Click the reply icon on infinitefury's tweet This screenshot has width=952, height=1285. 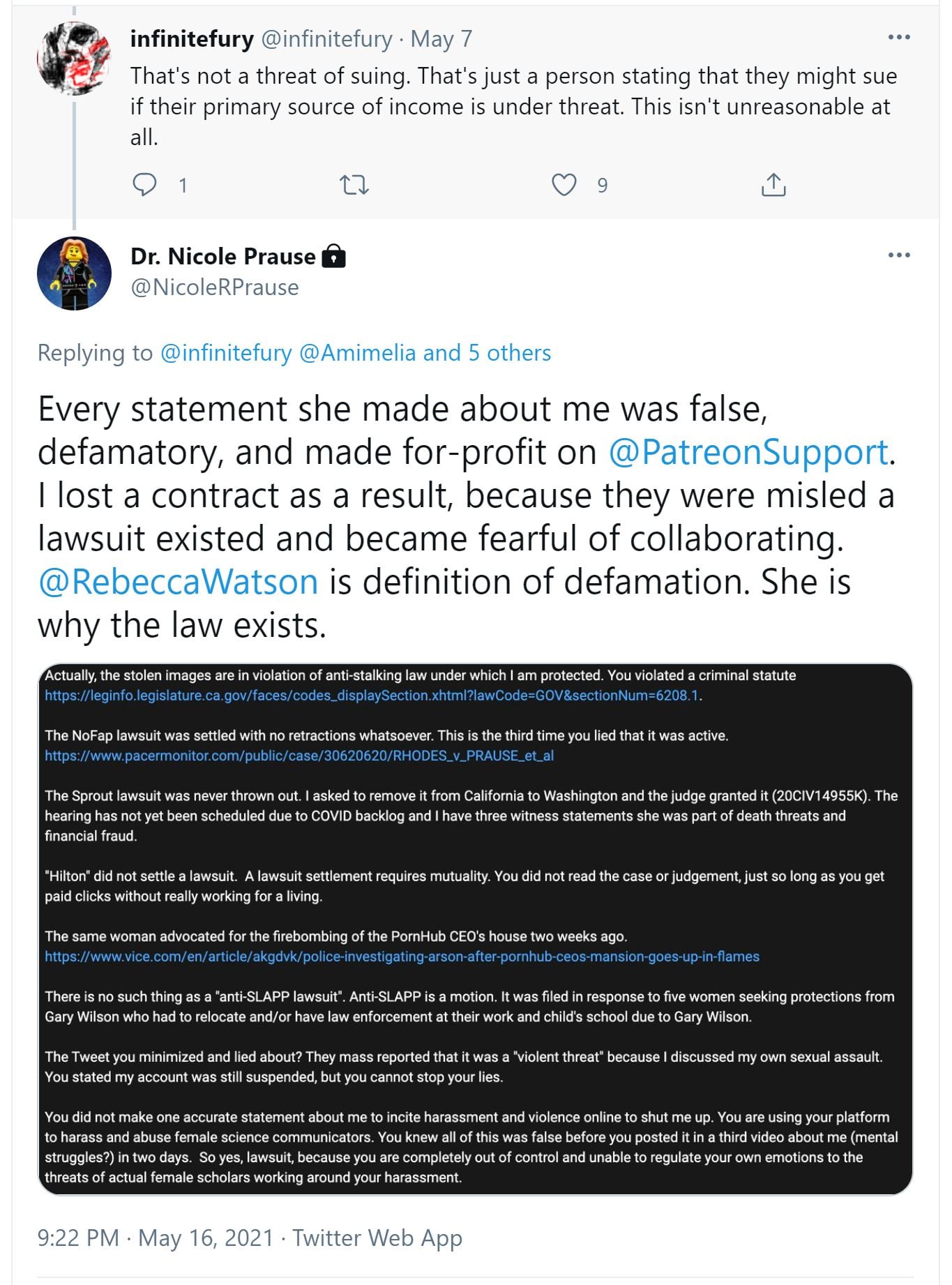pos(144,185)
